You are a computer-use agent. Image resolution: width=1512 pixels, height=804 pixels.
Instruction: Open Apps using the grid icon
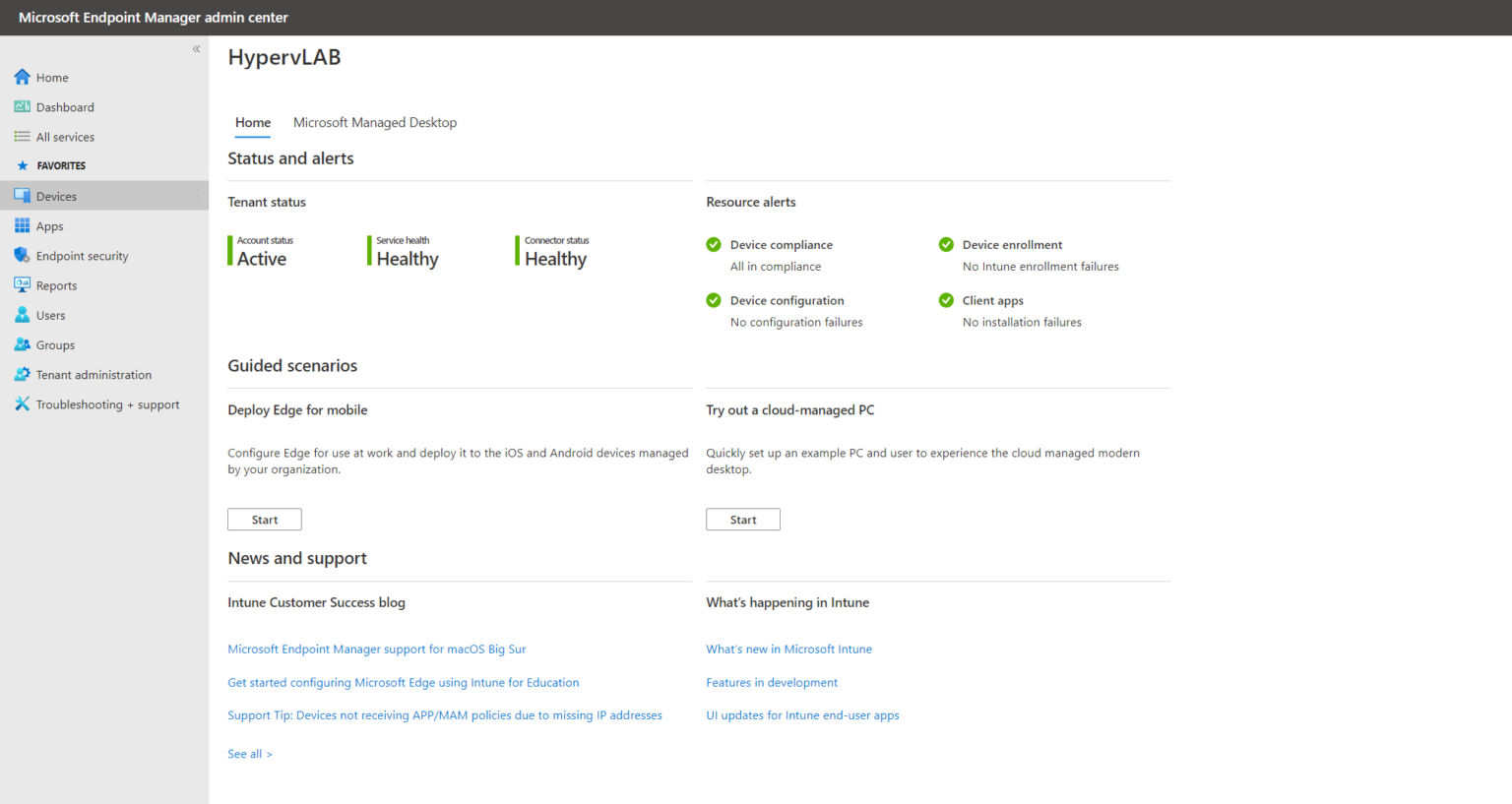[22, 225]
